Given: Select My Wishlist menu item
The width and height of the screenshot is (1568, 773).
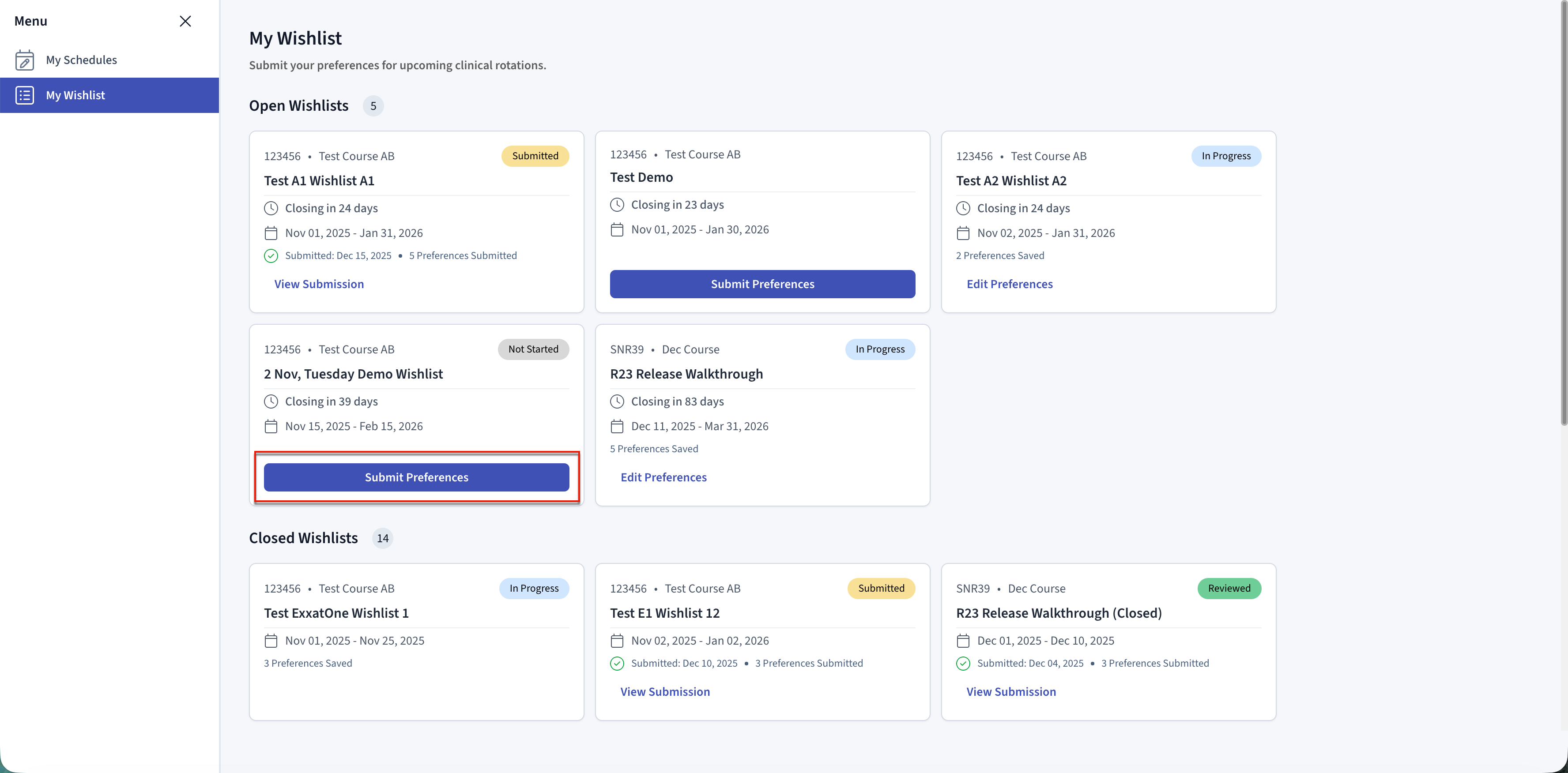Looking at the screenshot, I should point(75,95).
